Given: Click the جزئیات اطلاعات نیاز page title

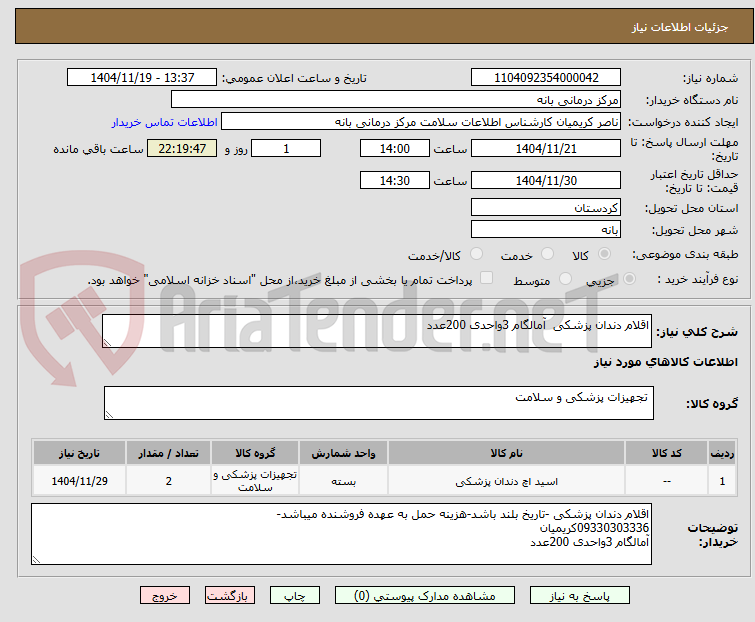Looking at the screenshot, I should coord(680,27).
